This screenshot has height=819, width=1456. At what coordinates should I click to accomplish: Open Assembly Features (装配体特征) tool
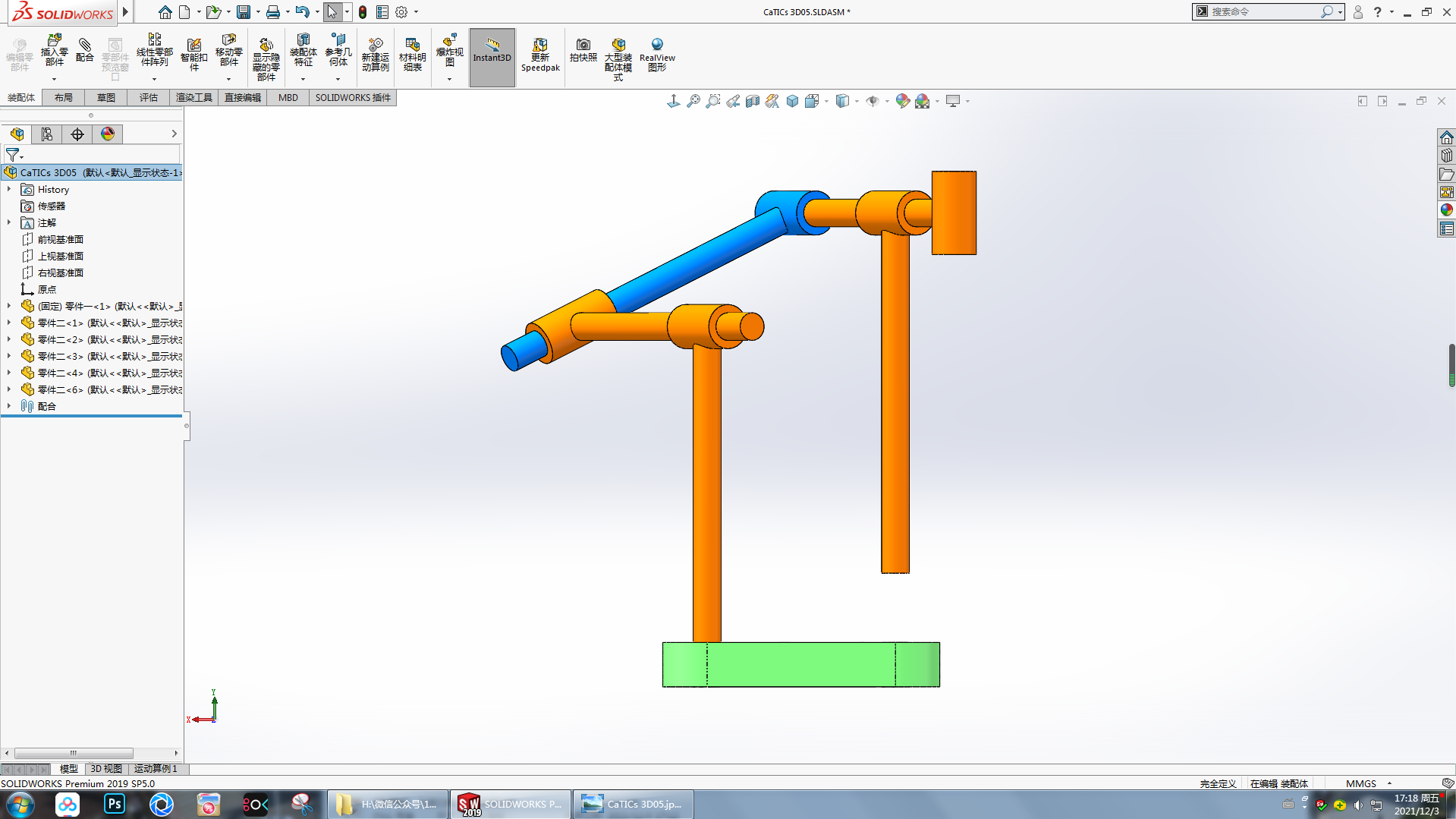pyautogui.click(x=303, y=51)
